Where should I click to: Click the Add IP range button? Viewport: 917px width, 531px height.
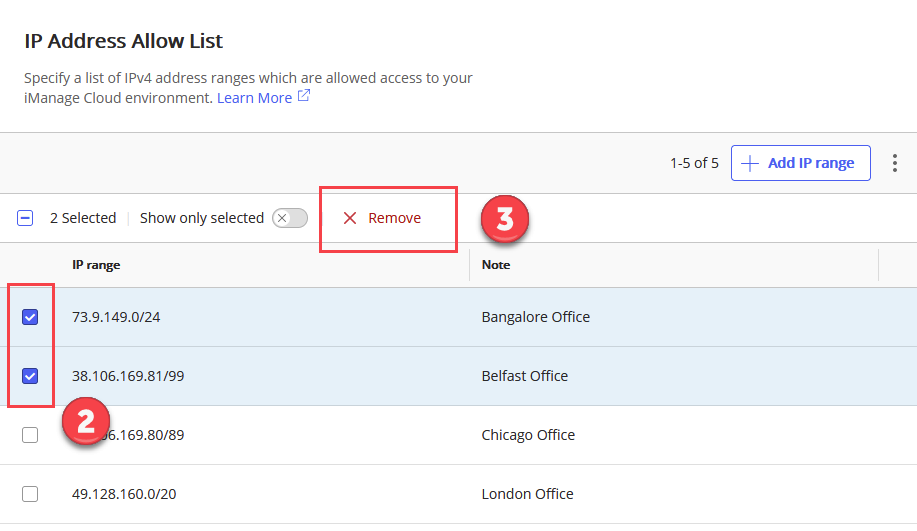800,163
